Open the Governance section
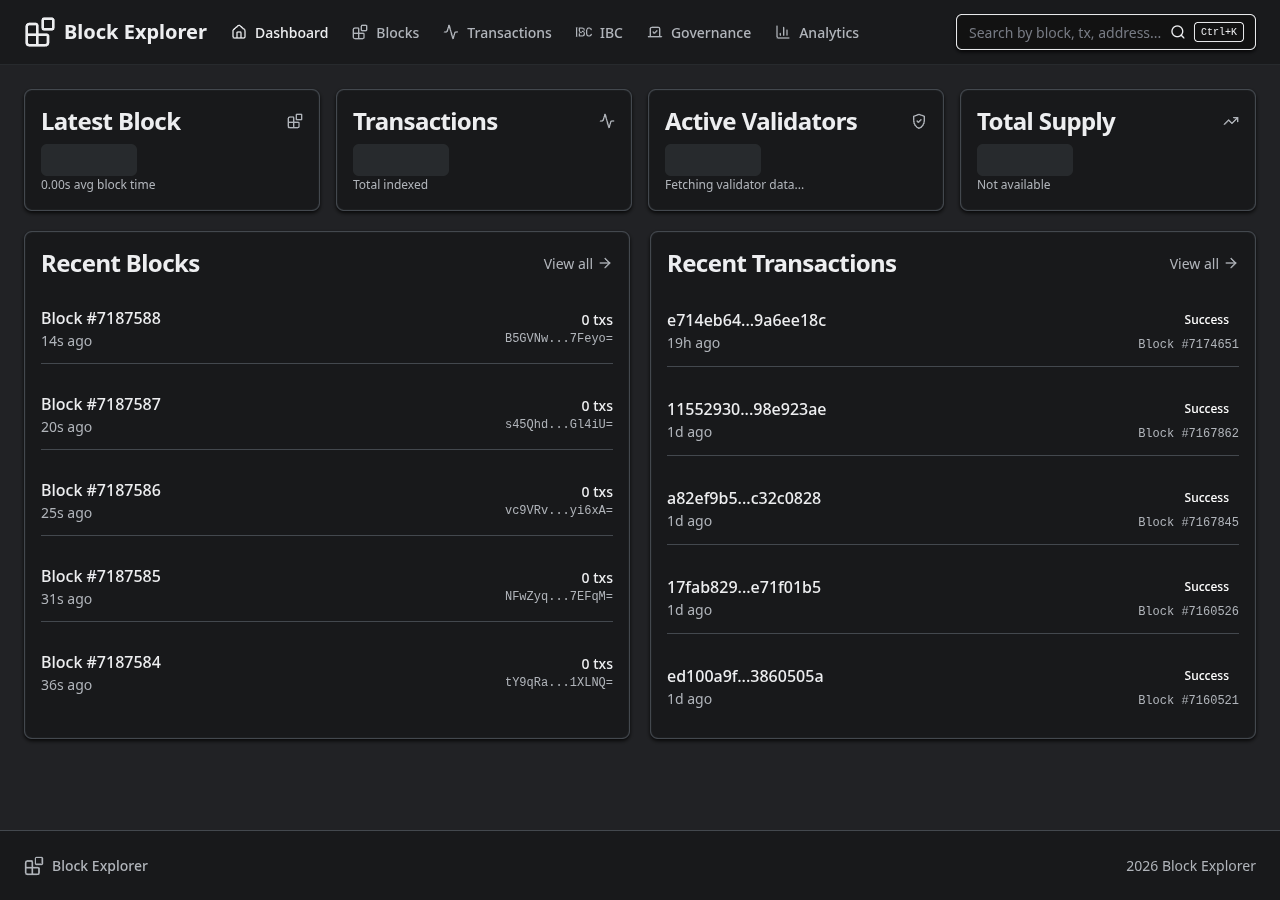 pyautogui.click(x=699, y=32)
